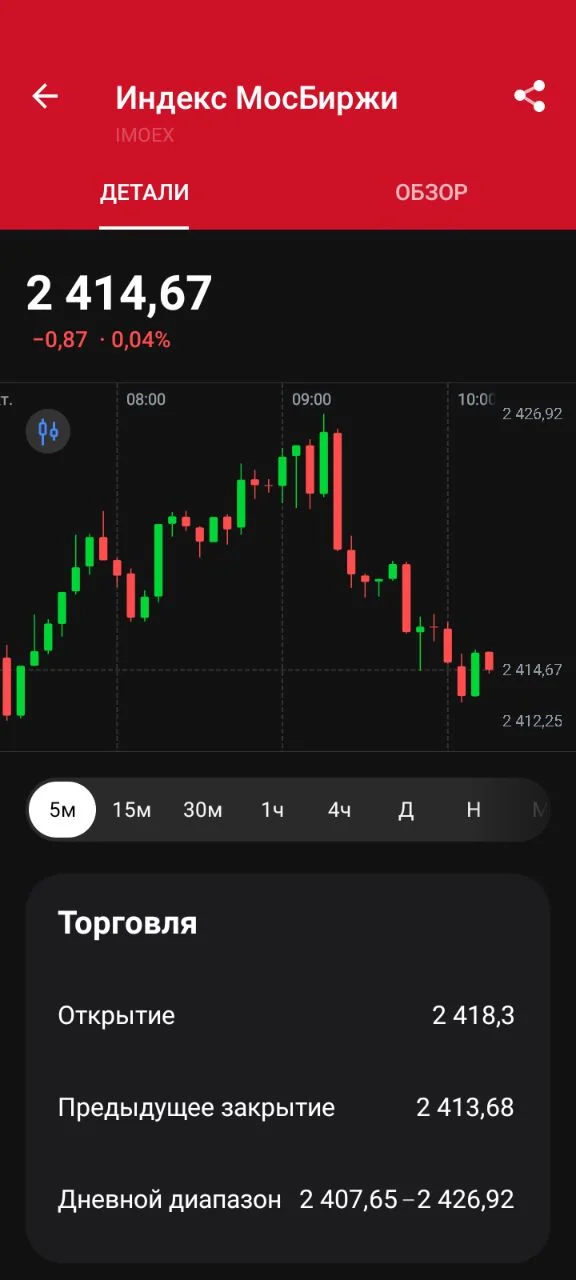Tap the 09:00 time marker on chart

[311, 399]
